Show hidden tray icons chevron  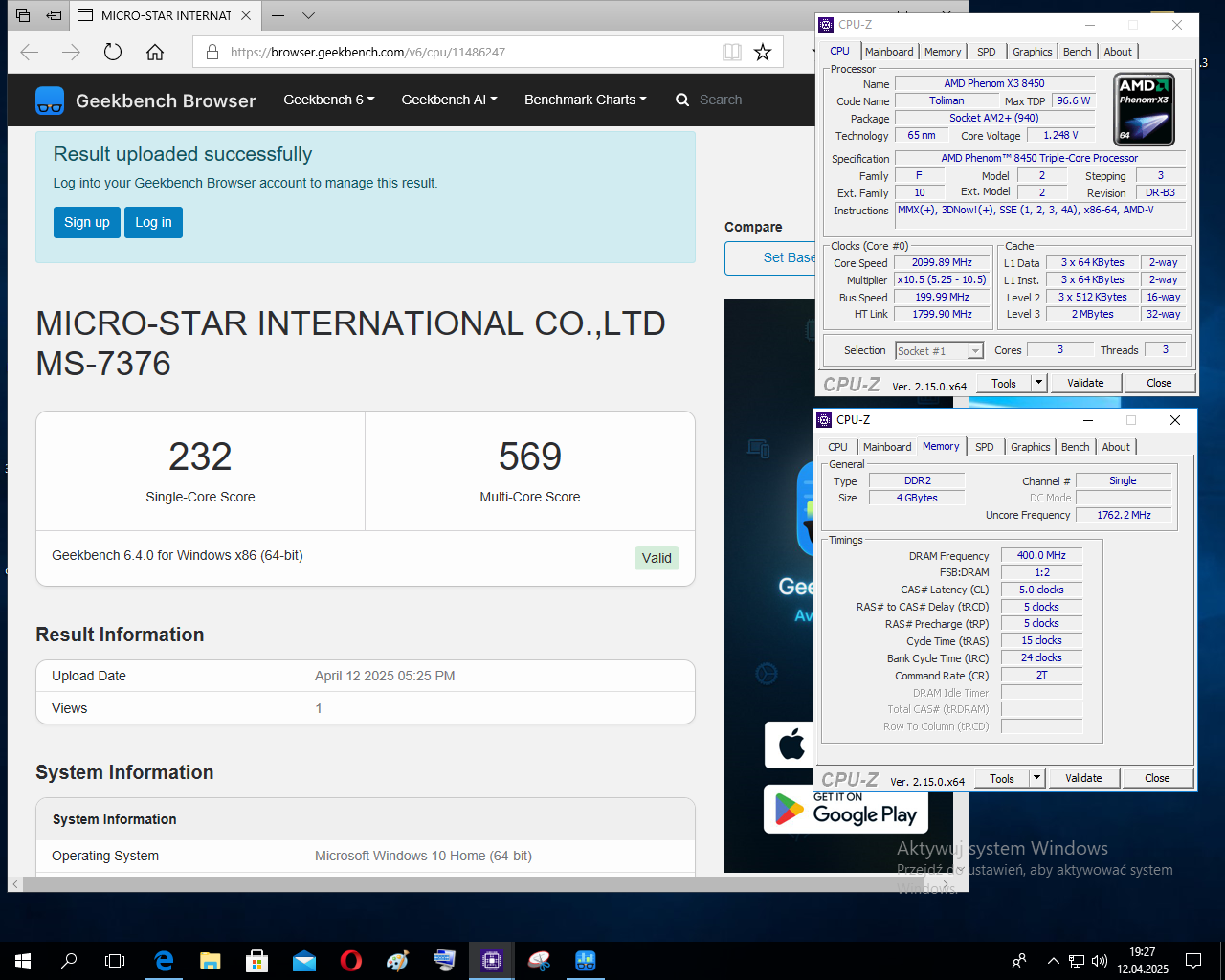coord(1054,961)
